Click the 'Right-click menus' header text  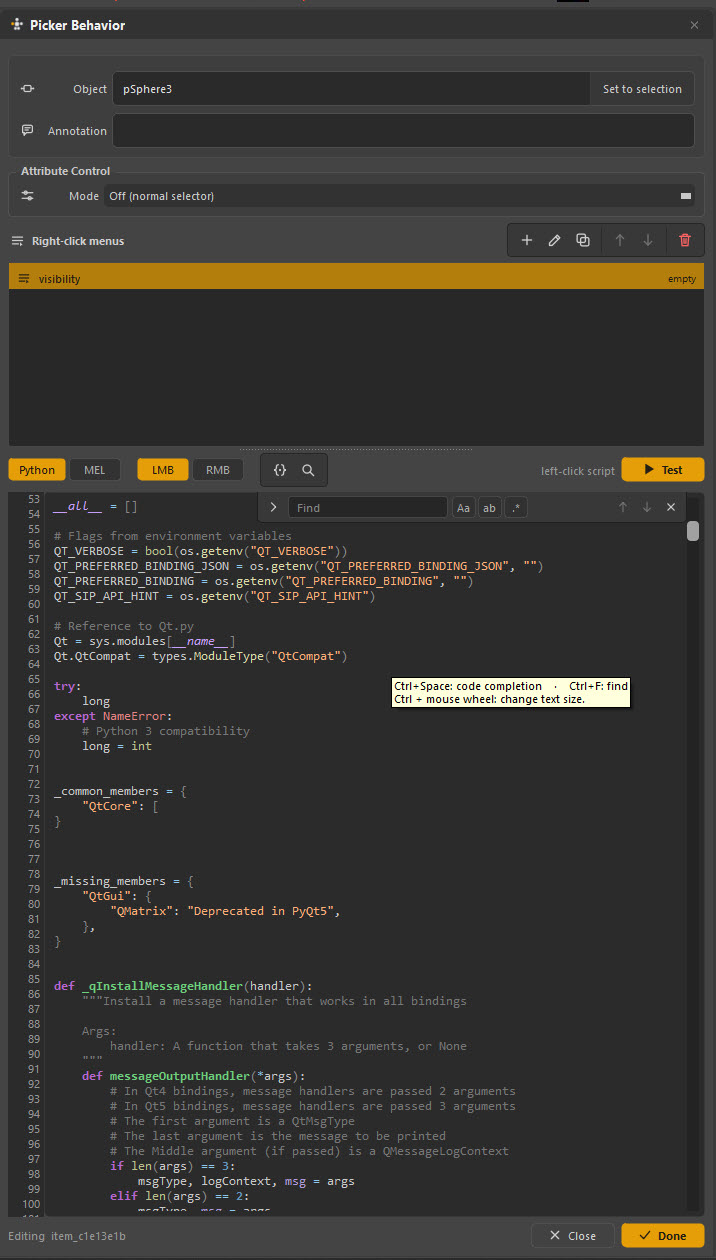(78, 241)
